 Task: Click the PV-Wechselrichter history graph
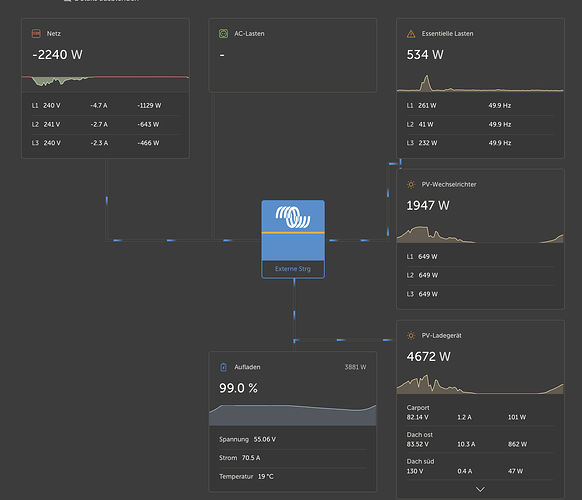pyautogui.click(x=480, y=234)
